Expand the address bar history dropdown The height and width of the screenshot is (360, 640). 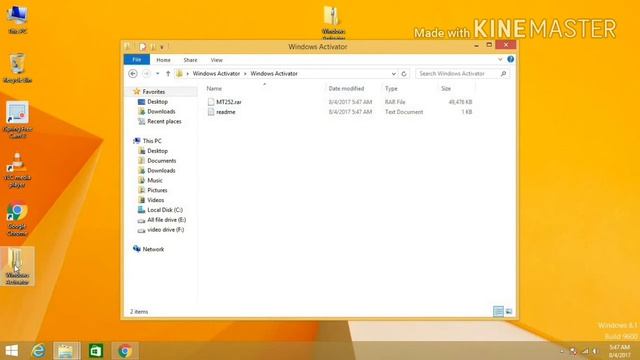pyautogui.click(x=393, y=74)
